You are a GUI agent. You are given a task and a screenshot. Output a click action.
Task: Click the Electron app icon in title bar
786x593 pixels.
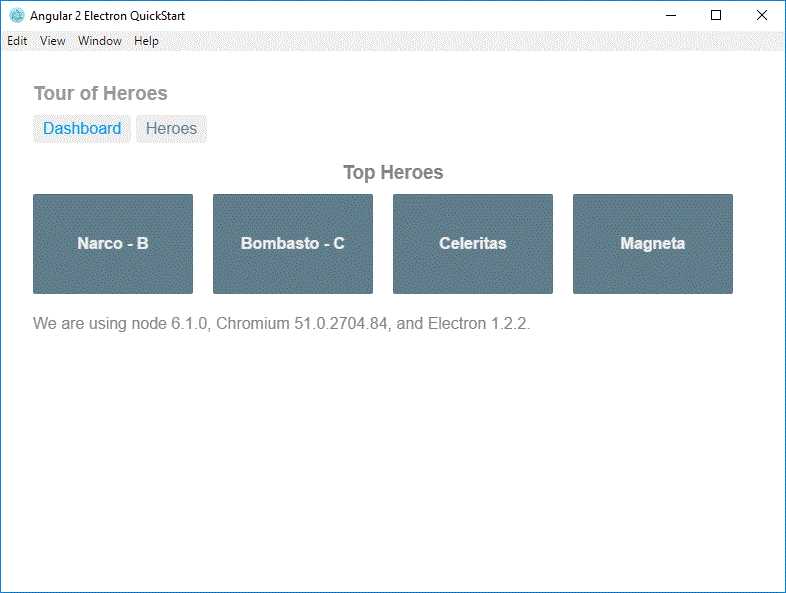[x=17, y=16]
